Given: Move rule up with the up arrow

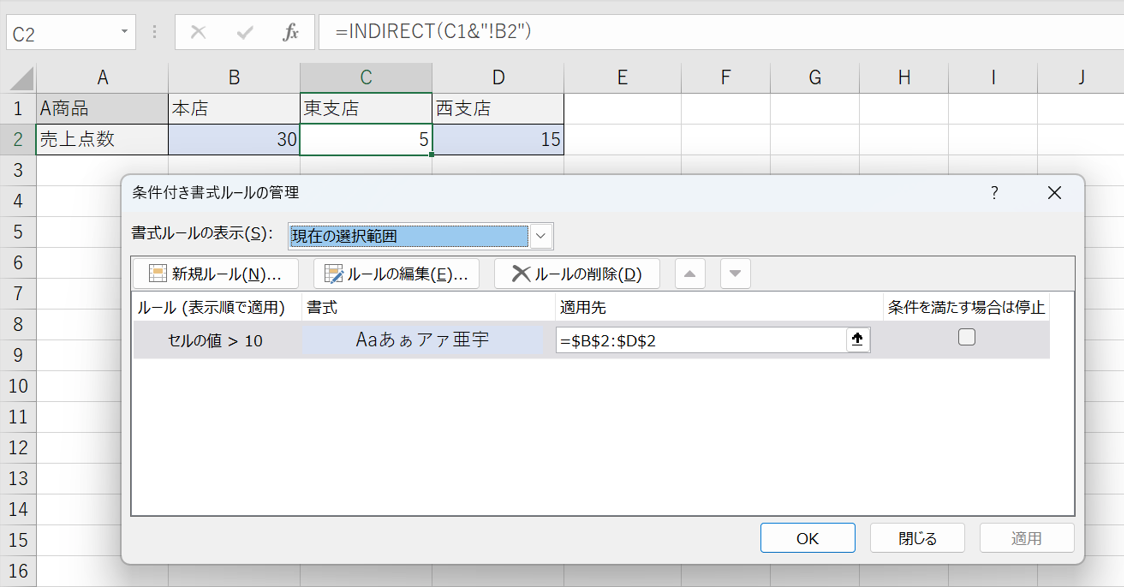Looking at the screenshot, I should click(x=690, y=274).
